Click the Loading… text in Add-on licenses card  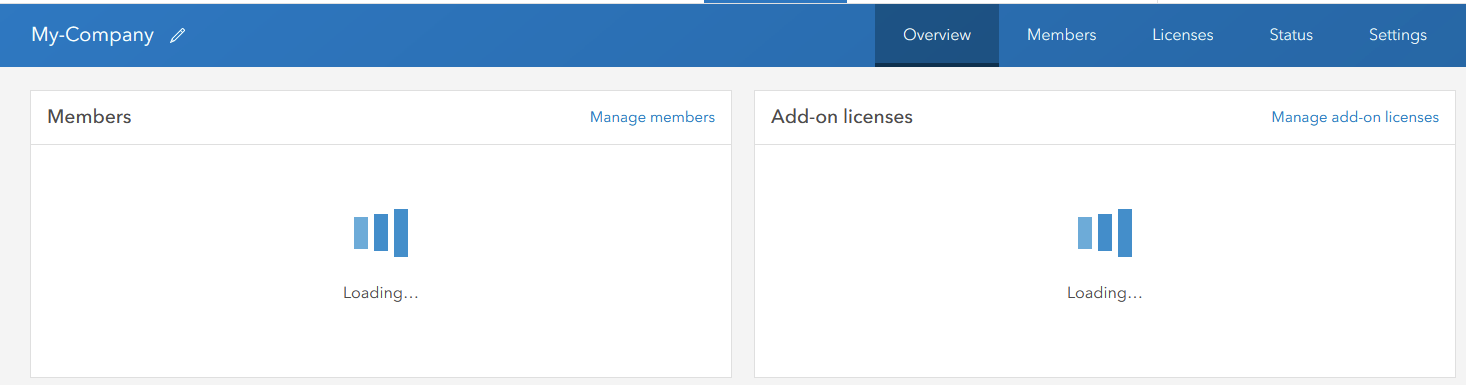tap(1105, 293)
